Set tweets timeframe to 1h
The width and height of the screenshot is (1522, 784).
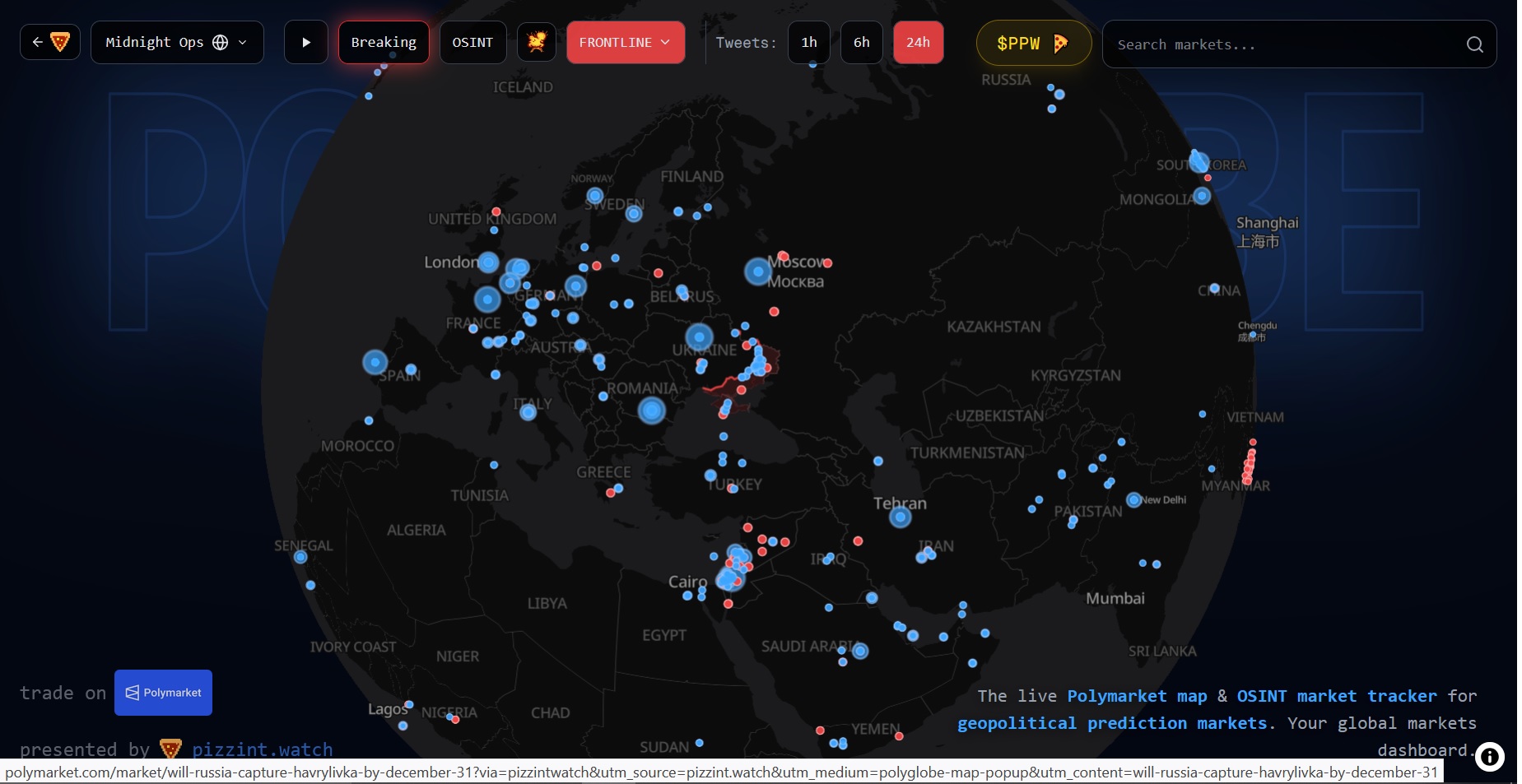[x=808, y=43]
